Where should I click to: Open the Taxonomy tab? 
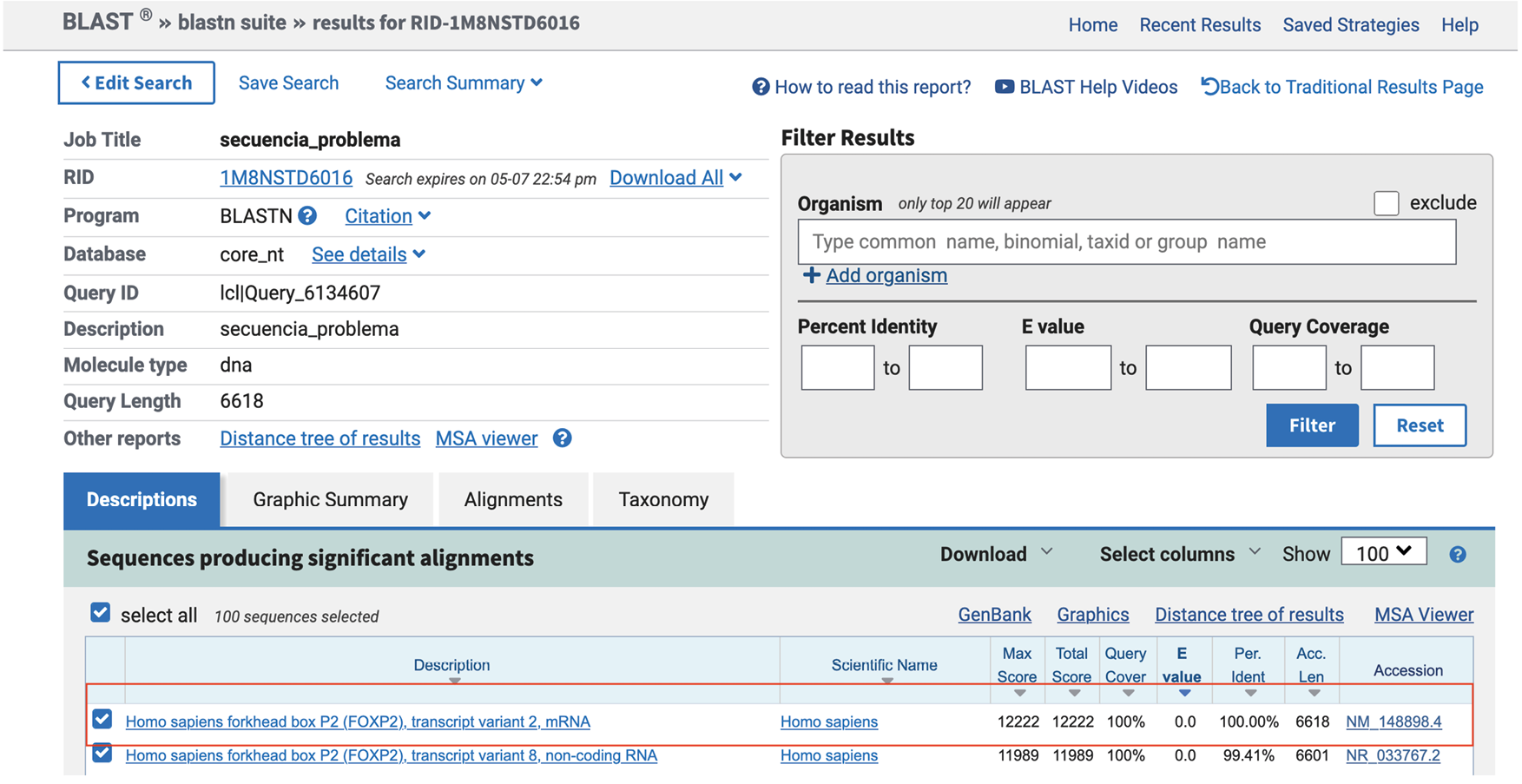point(663,500)
